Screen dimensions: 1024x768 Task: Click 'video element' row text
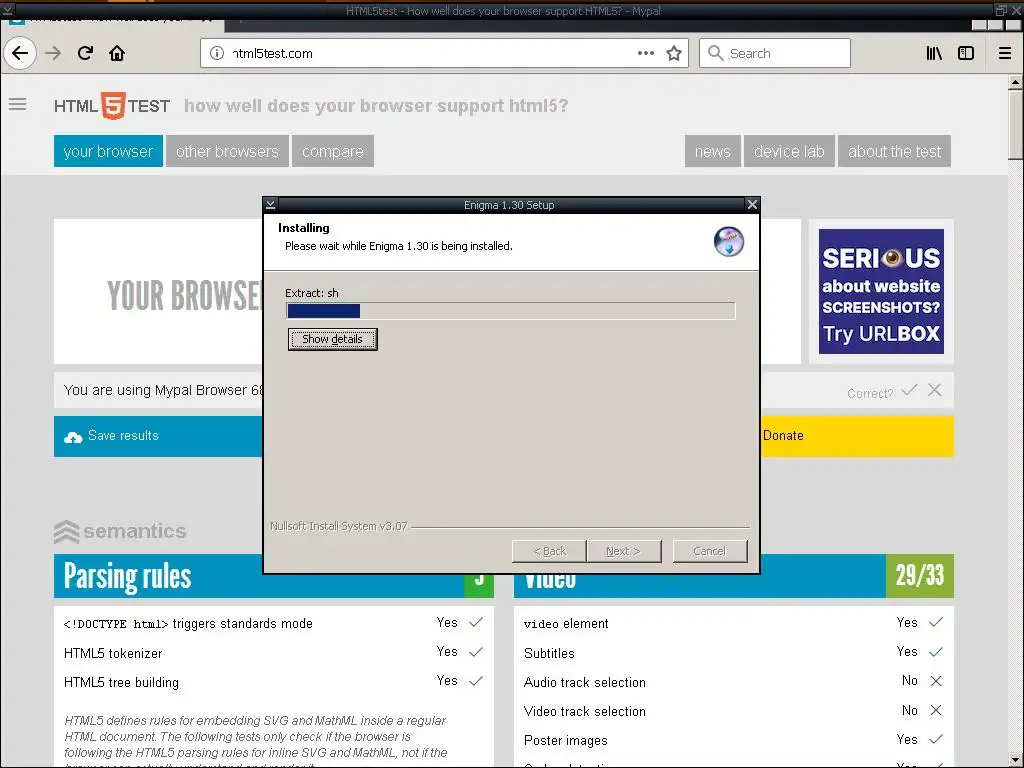tap(566, 624)
